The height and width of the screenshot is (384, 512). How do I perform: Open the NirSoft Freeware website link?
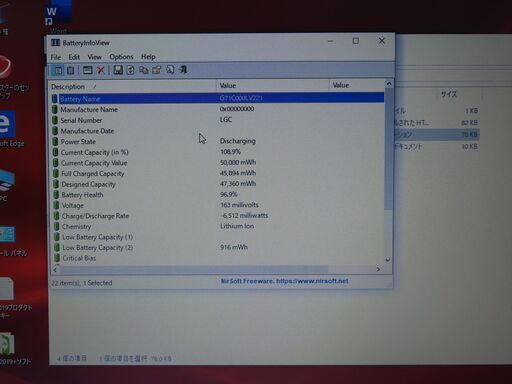284,281
